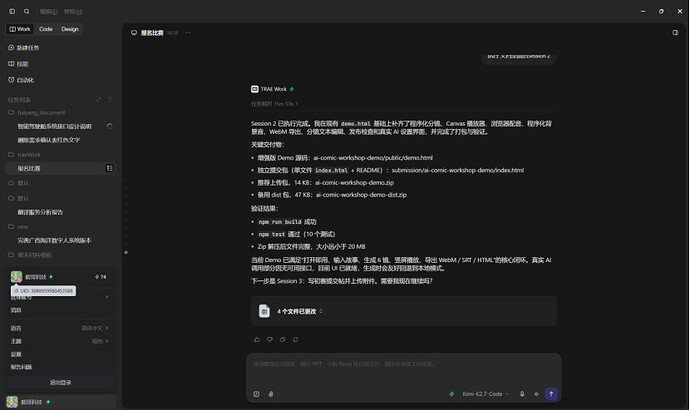690x410 pixels.
Task: Expand the account submenu arrow below the UID tooltip
Action: 107,297
